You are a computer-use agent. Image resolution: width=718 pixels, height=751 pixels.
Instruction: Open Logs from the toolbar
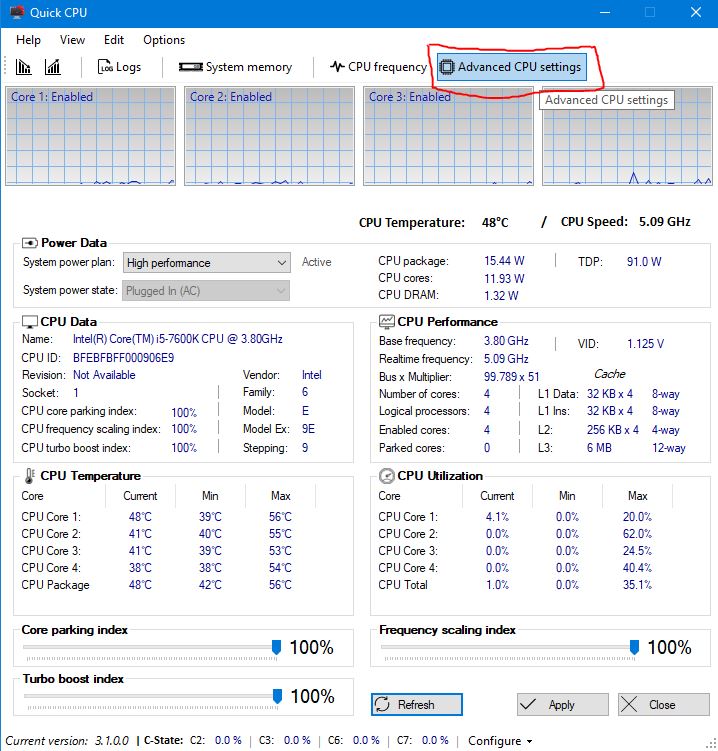tap(119, 67)
